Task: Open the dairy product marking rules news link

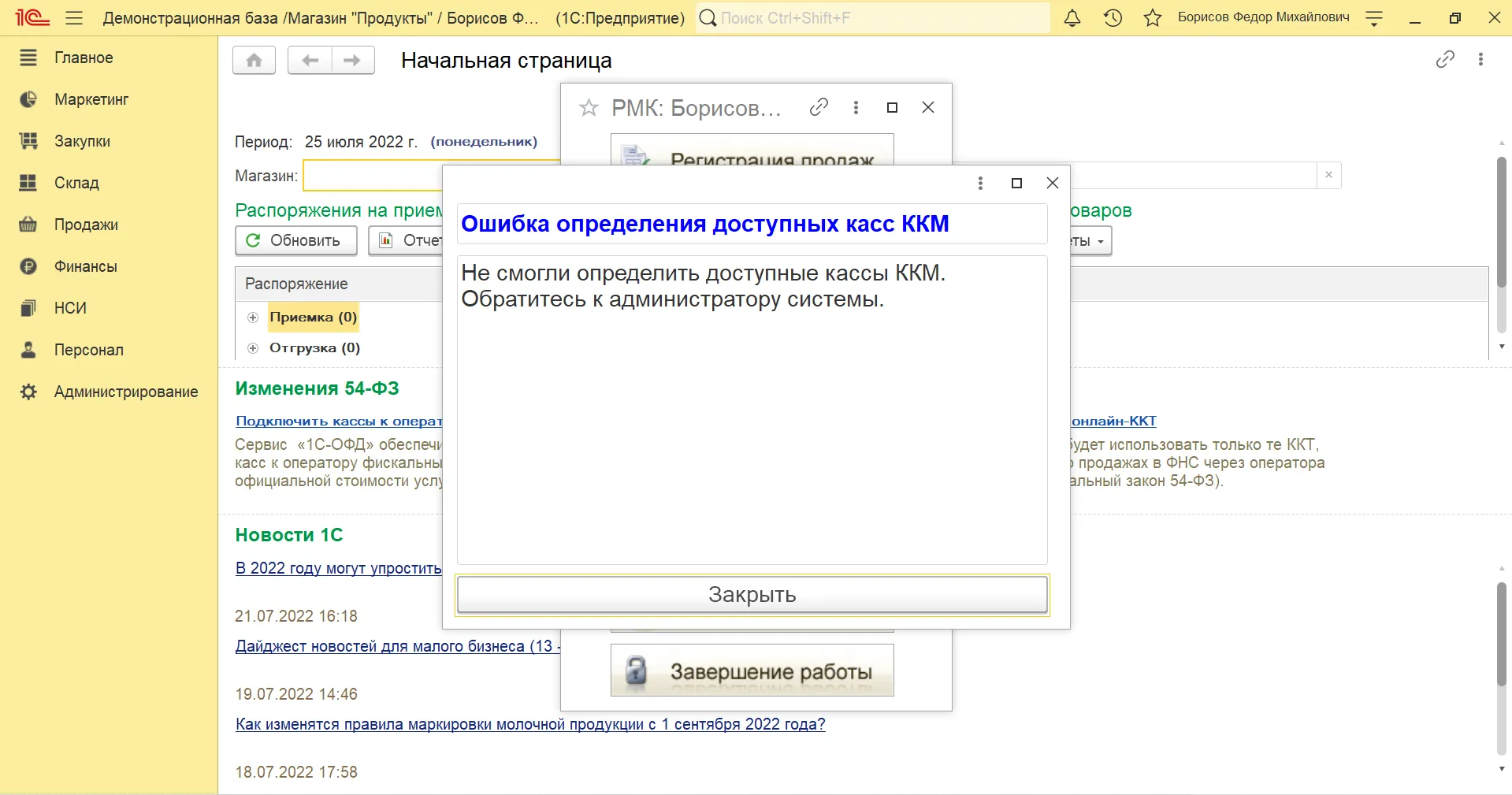Action: [x=530, y=724]
